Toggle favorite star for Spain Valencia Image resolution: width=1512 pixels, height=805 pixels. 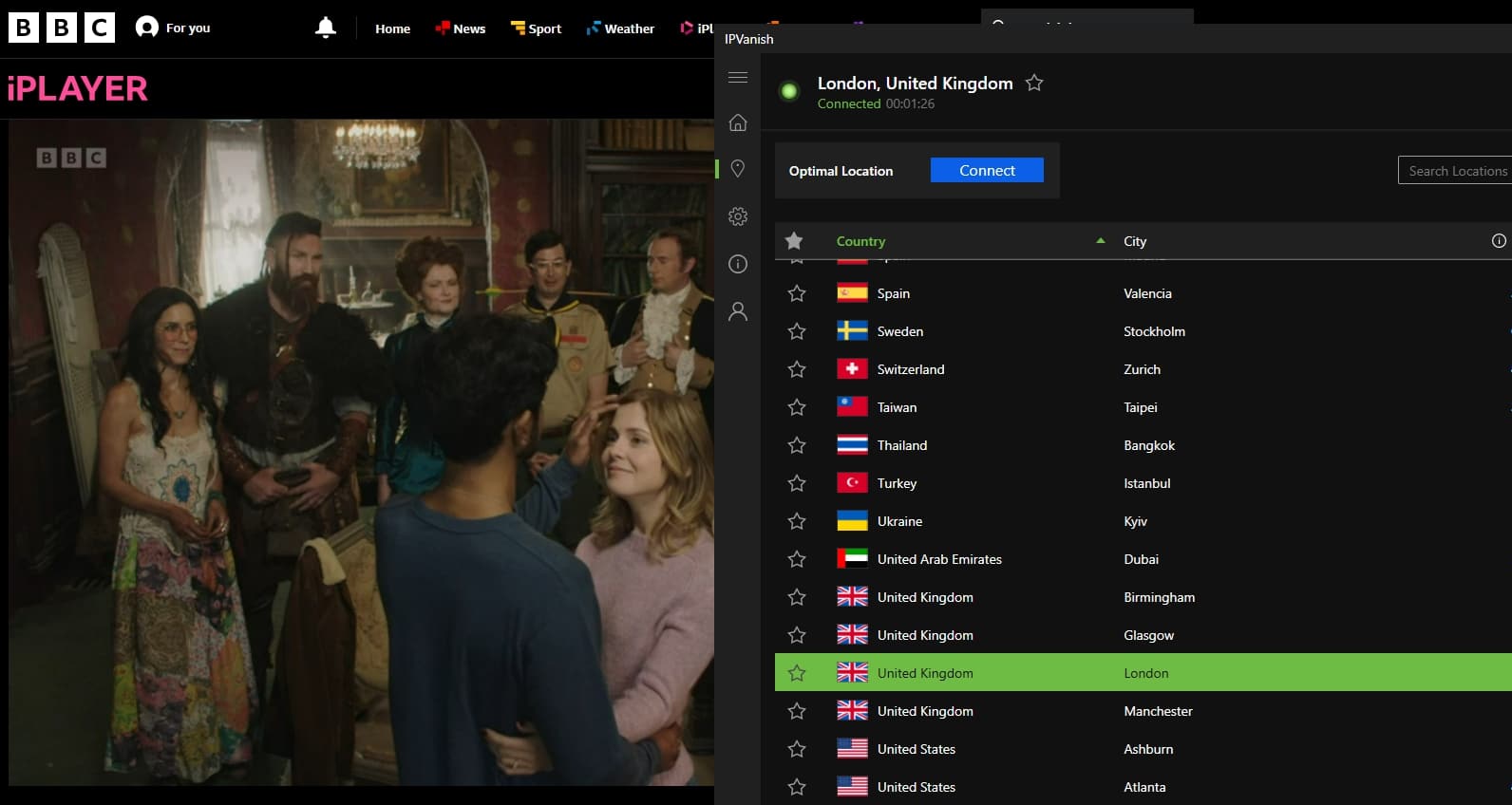pyautogui.click(x=797, y=293)
